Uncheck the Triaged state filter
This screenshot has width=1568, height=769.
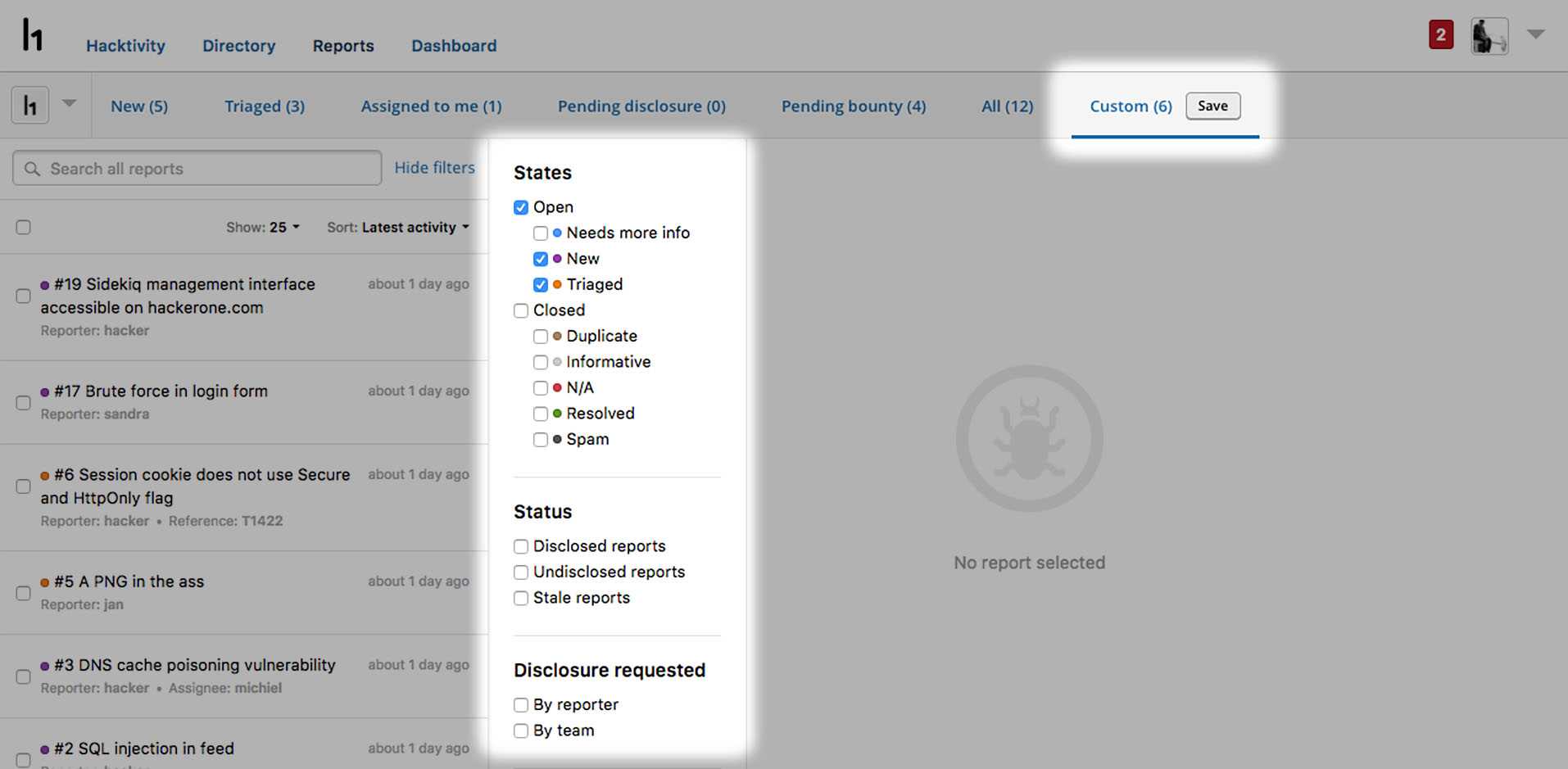pyautogui.click(x=541, y=285)
